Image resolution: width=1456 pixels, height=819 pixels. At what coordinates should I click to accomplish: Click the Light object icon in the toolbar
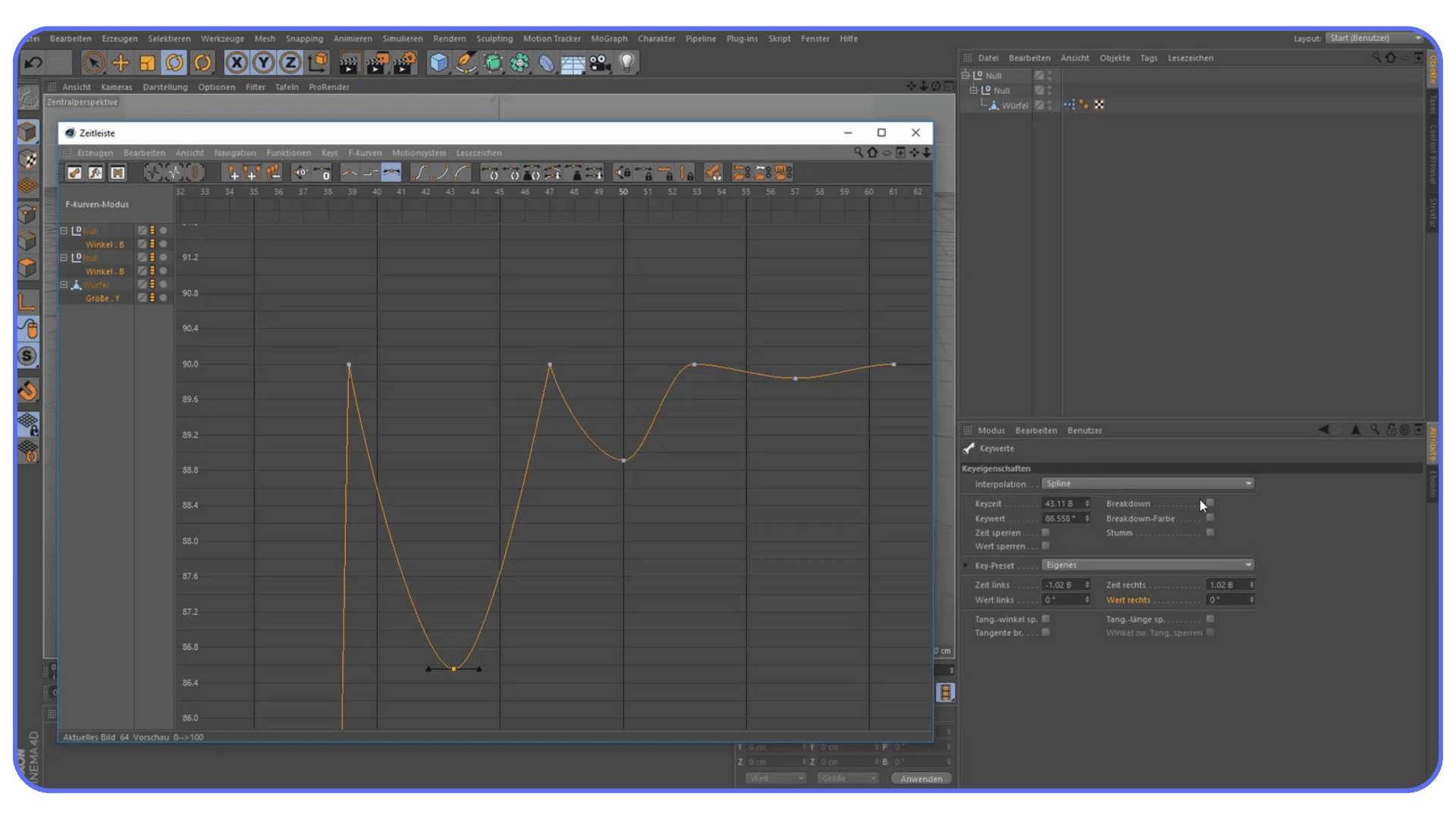(626, 62)
